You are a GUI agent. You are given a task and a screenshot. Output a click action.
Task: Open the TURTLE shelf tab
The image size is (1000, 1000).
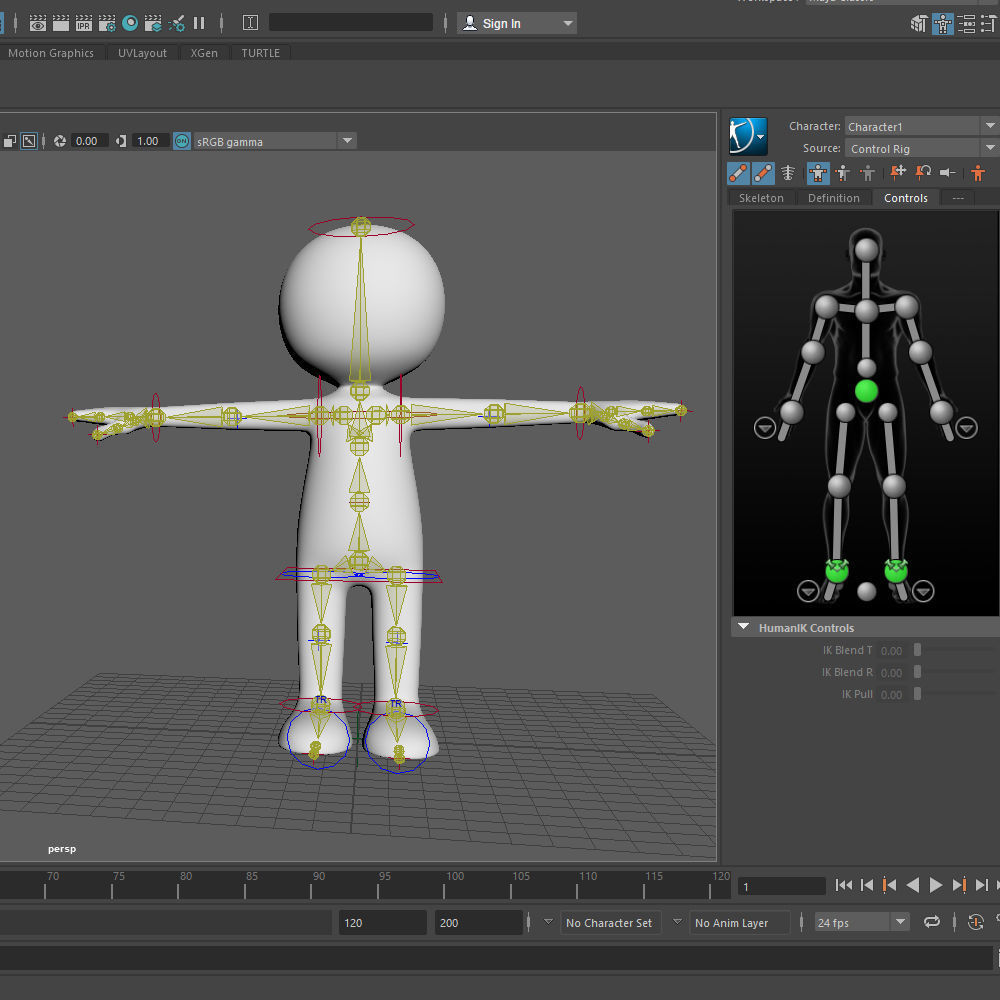point(260,53)
